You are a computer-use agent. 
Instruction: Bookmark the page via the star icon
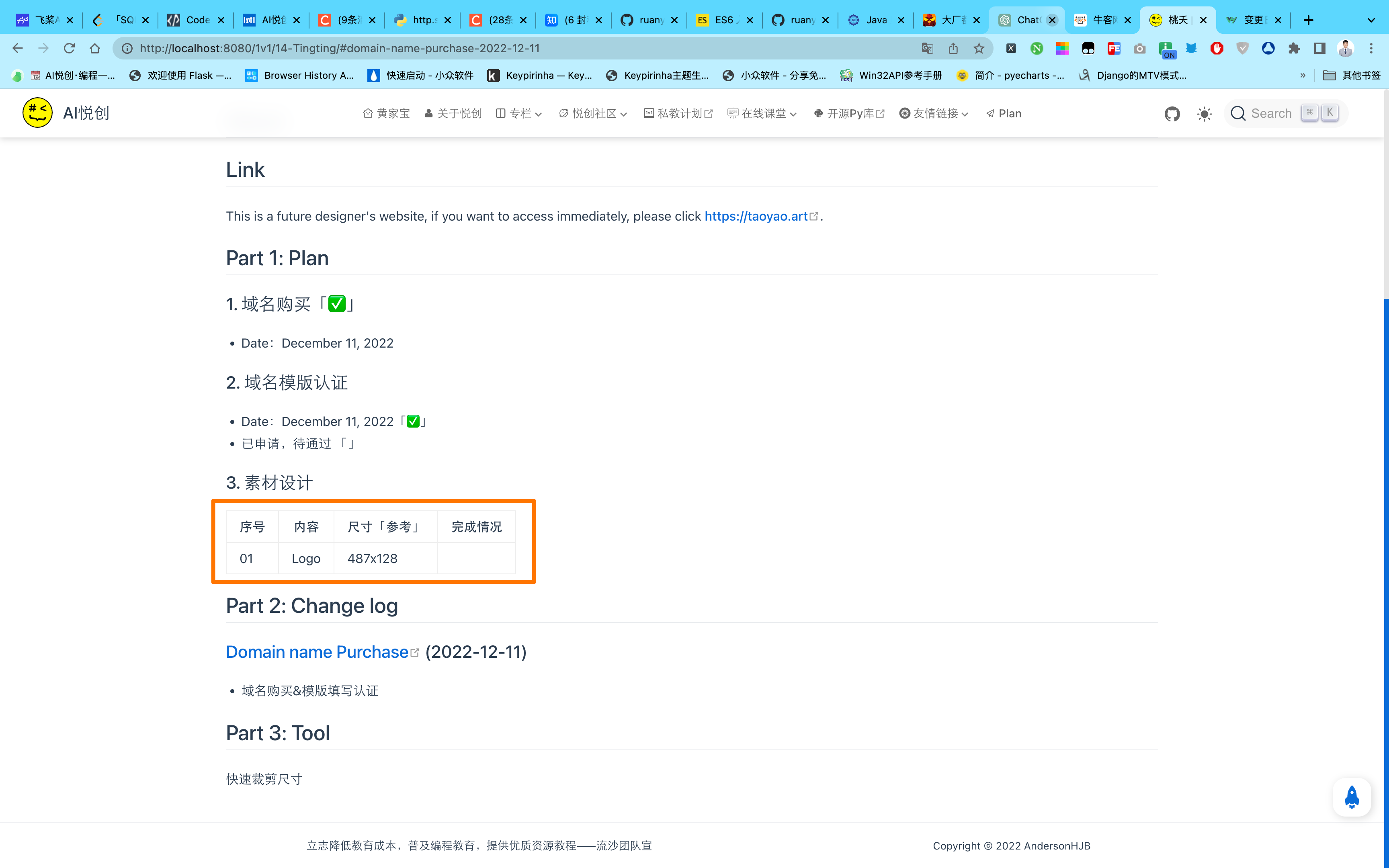(x=979, y=48)
